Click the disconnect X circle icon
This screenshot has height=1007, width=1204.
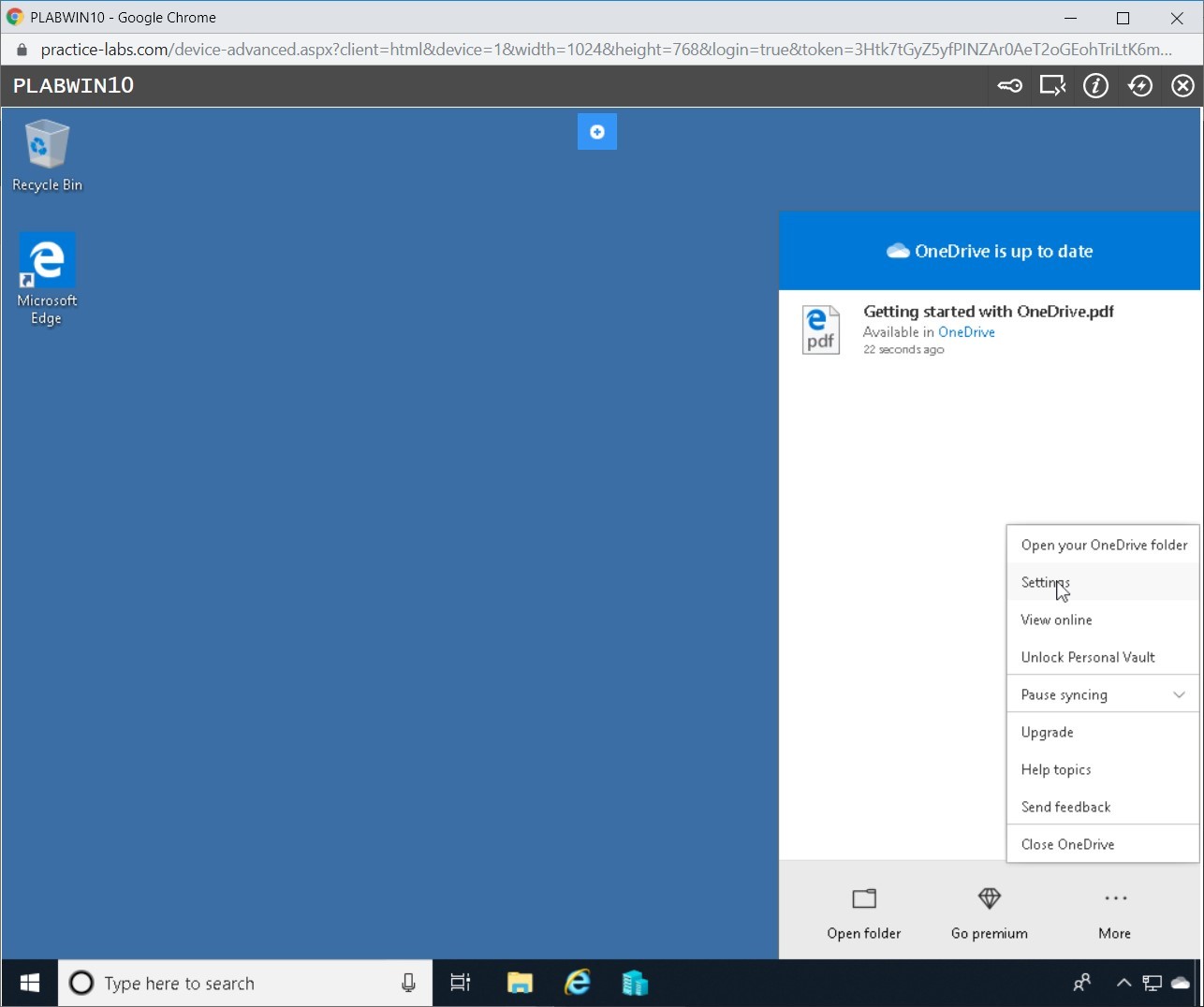coord(1183,86)
